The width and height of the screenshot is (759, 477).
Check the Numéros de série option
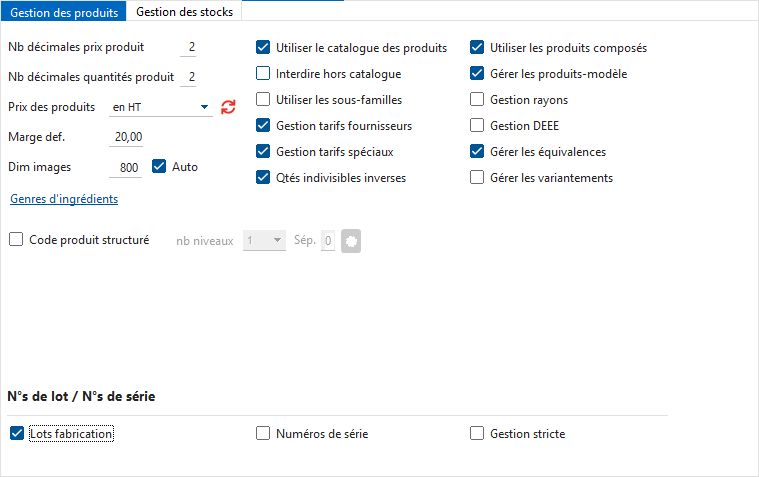coord(263,434)
